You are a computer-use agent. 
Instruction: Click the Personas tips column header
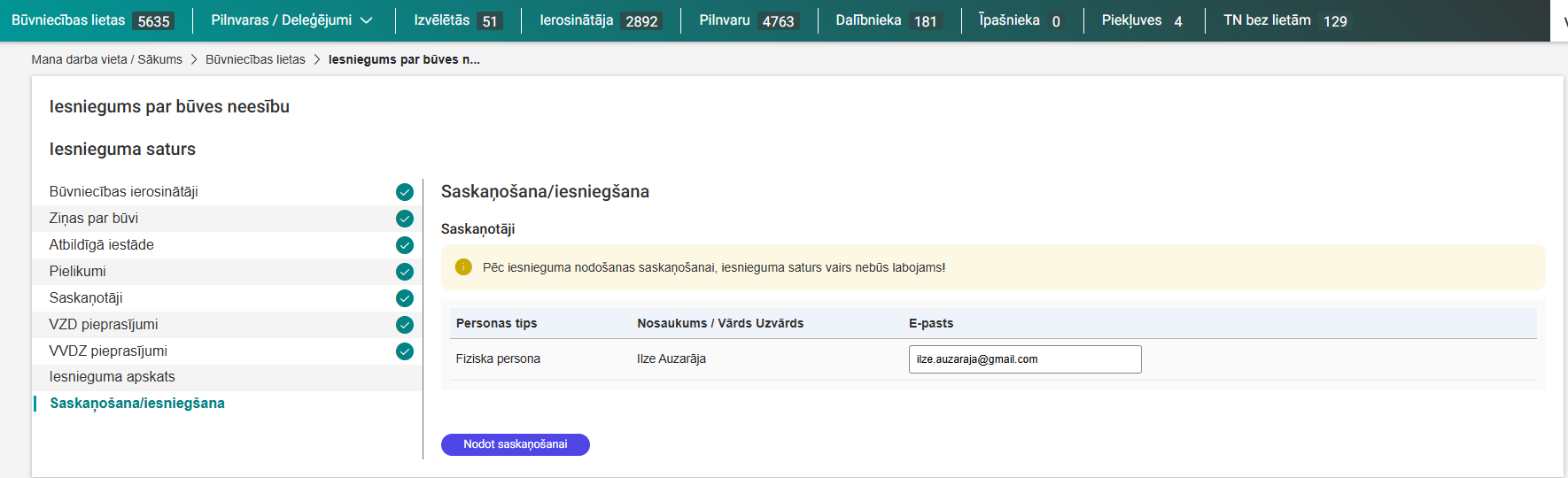[x=497, y=323]
